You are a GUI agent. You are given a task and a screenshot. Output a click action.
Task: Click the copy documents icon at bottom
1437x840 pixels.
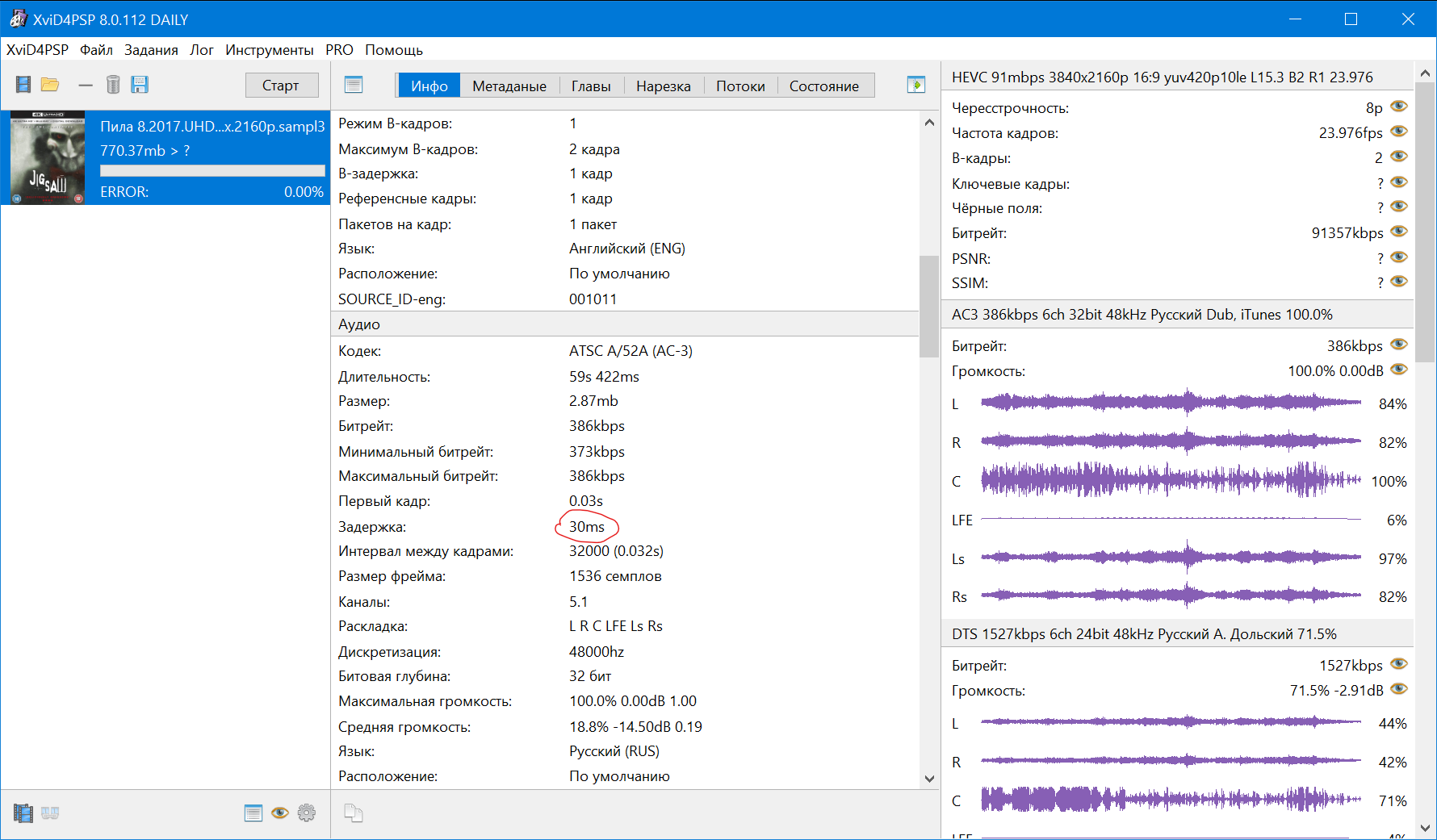pos(354,813)
